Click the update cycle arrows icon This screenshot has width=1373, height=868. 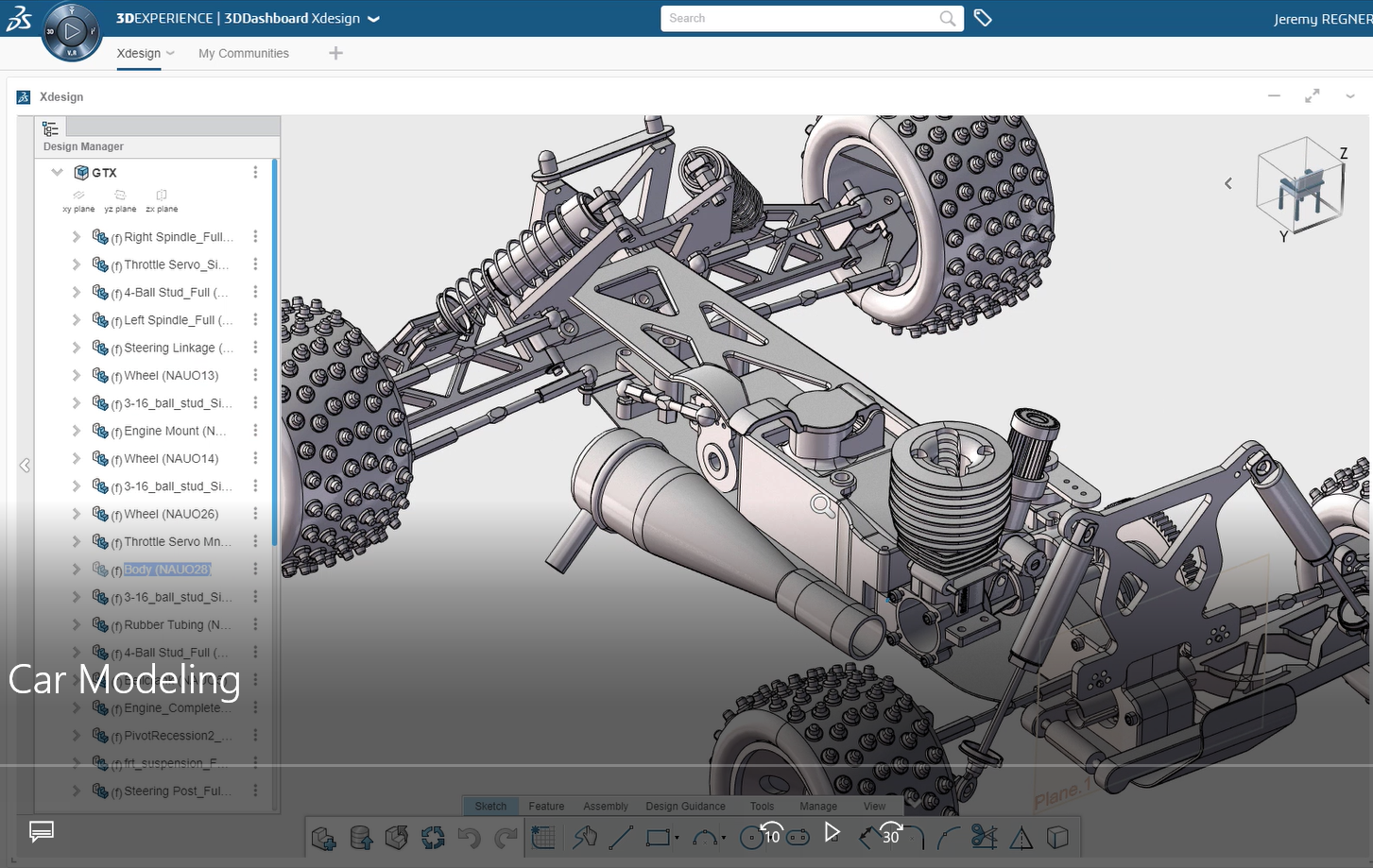tap(433, 838)
